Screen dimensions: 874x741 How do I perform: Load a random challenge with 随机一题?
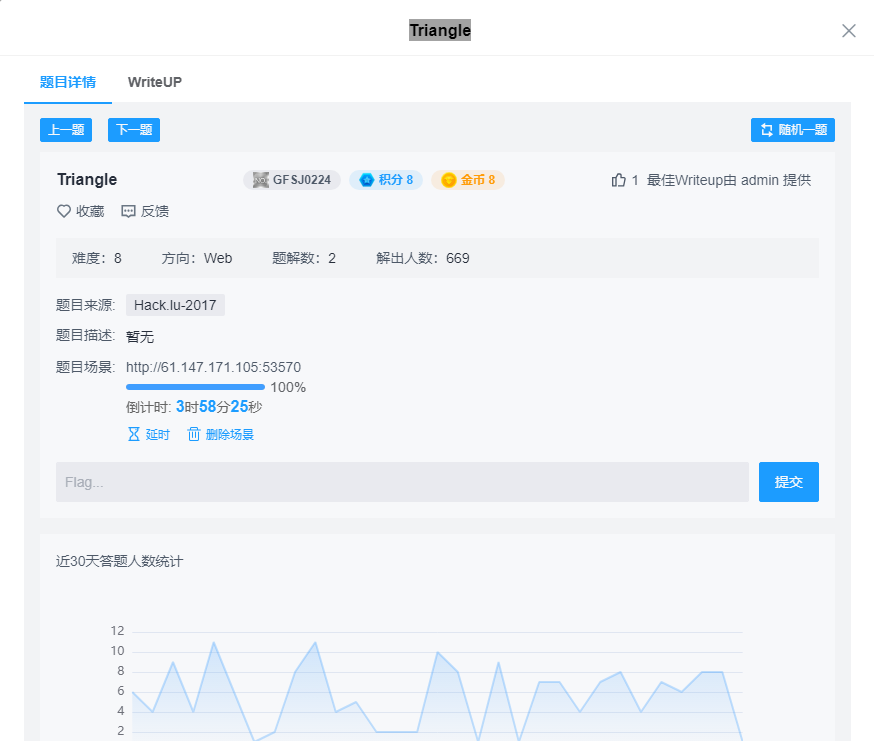pos(793,130)
